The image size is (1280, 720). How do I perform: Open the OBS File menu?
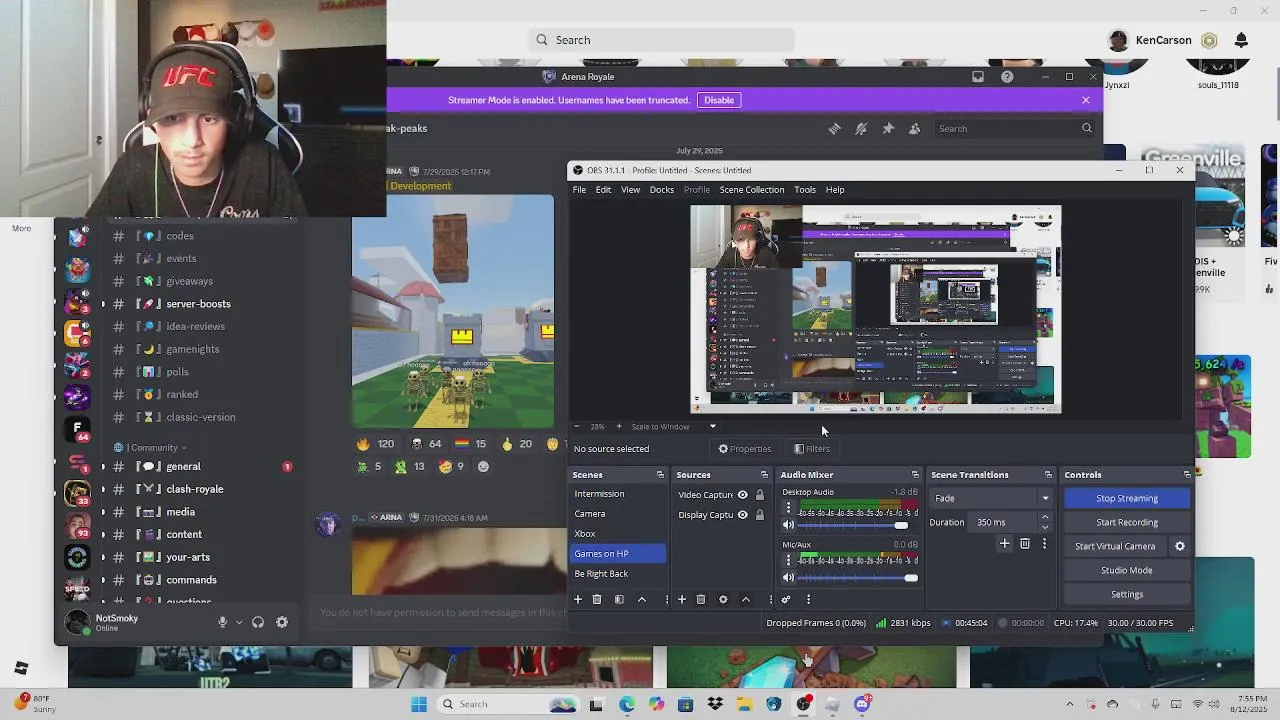tap(579, 190)
